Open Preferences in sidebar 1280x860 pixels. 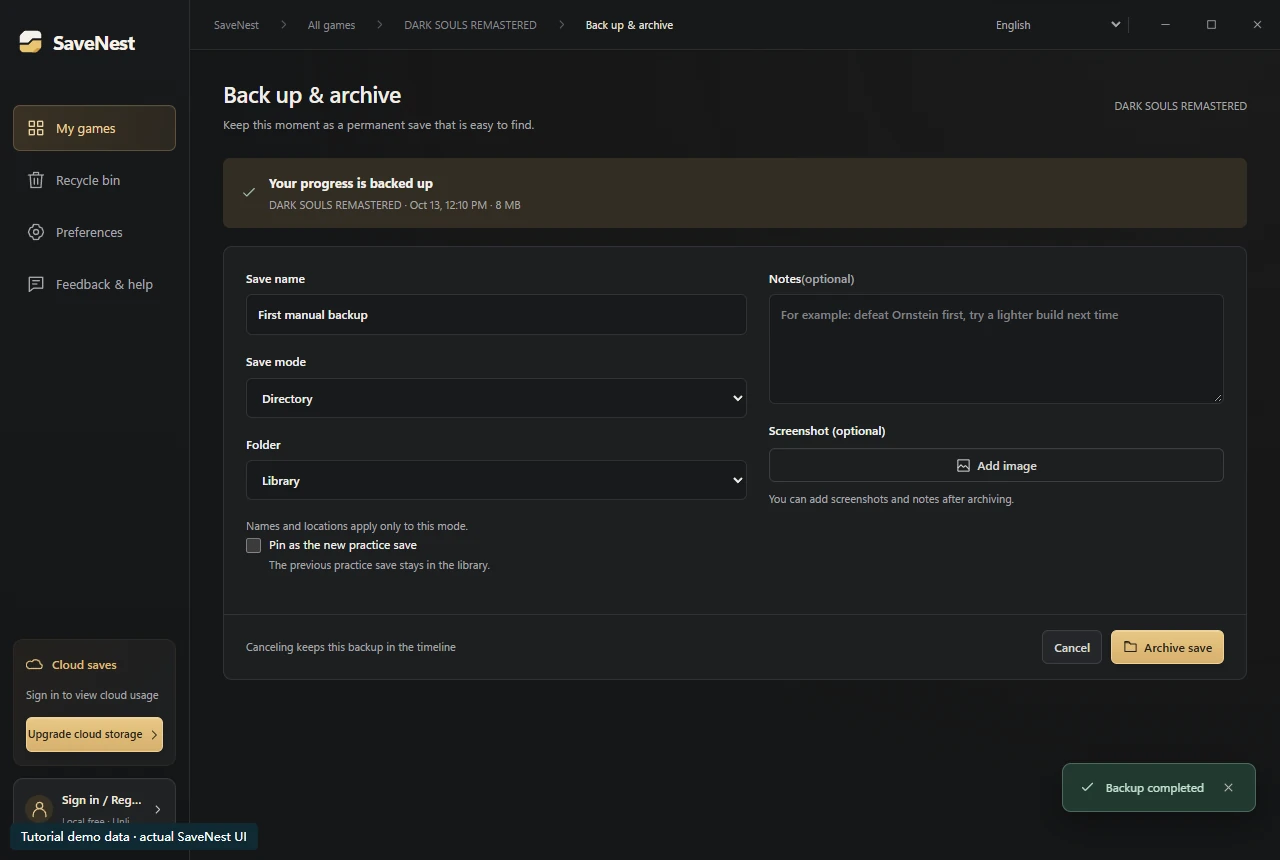pyautogui.click(x=94, y=232)
